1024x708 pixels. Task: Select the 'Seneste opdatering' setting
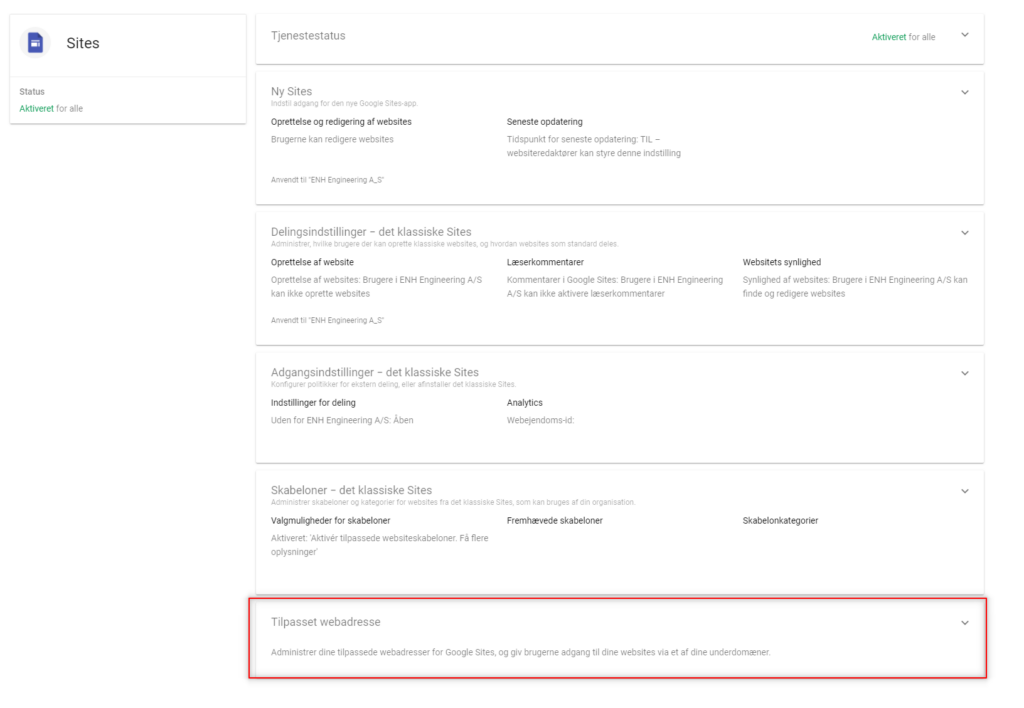(545, 121)
